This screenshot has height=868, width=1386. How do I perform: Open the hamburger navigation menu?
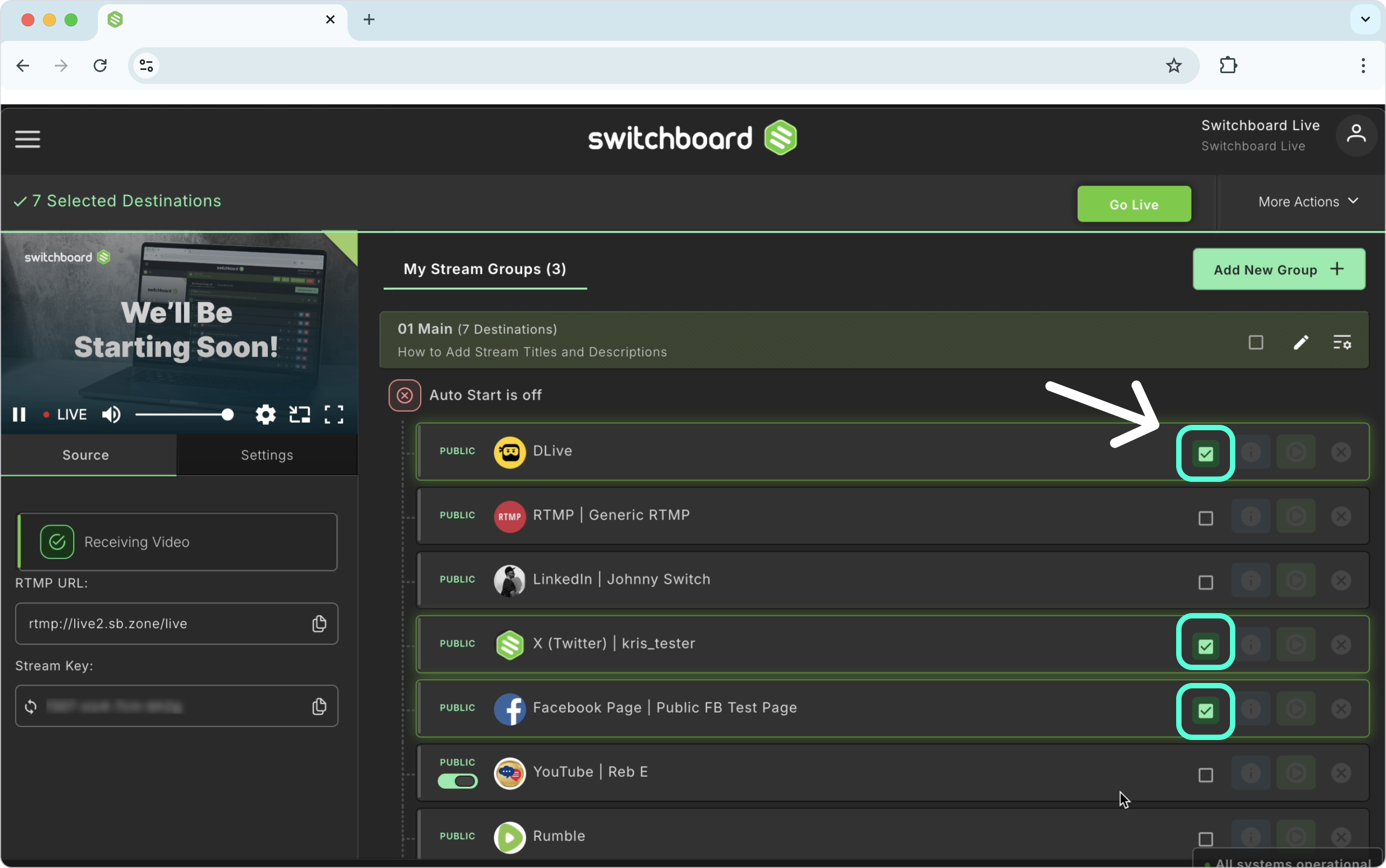(27, 139)
